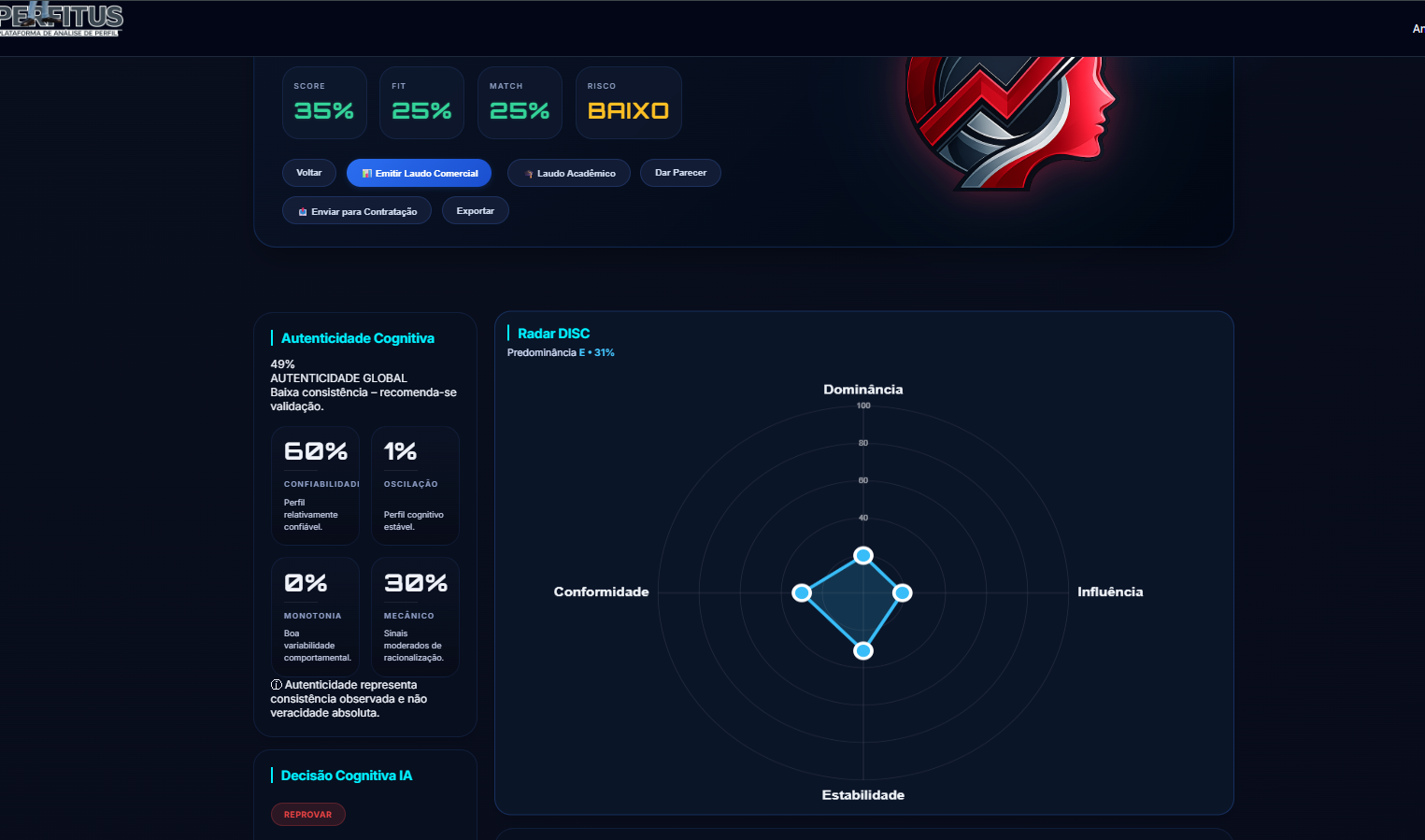Click the Decisão Cognitiva IA heading
Viewport: 1425px width, 840px height.
[347, 776]
